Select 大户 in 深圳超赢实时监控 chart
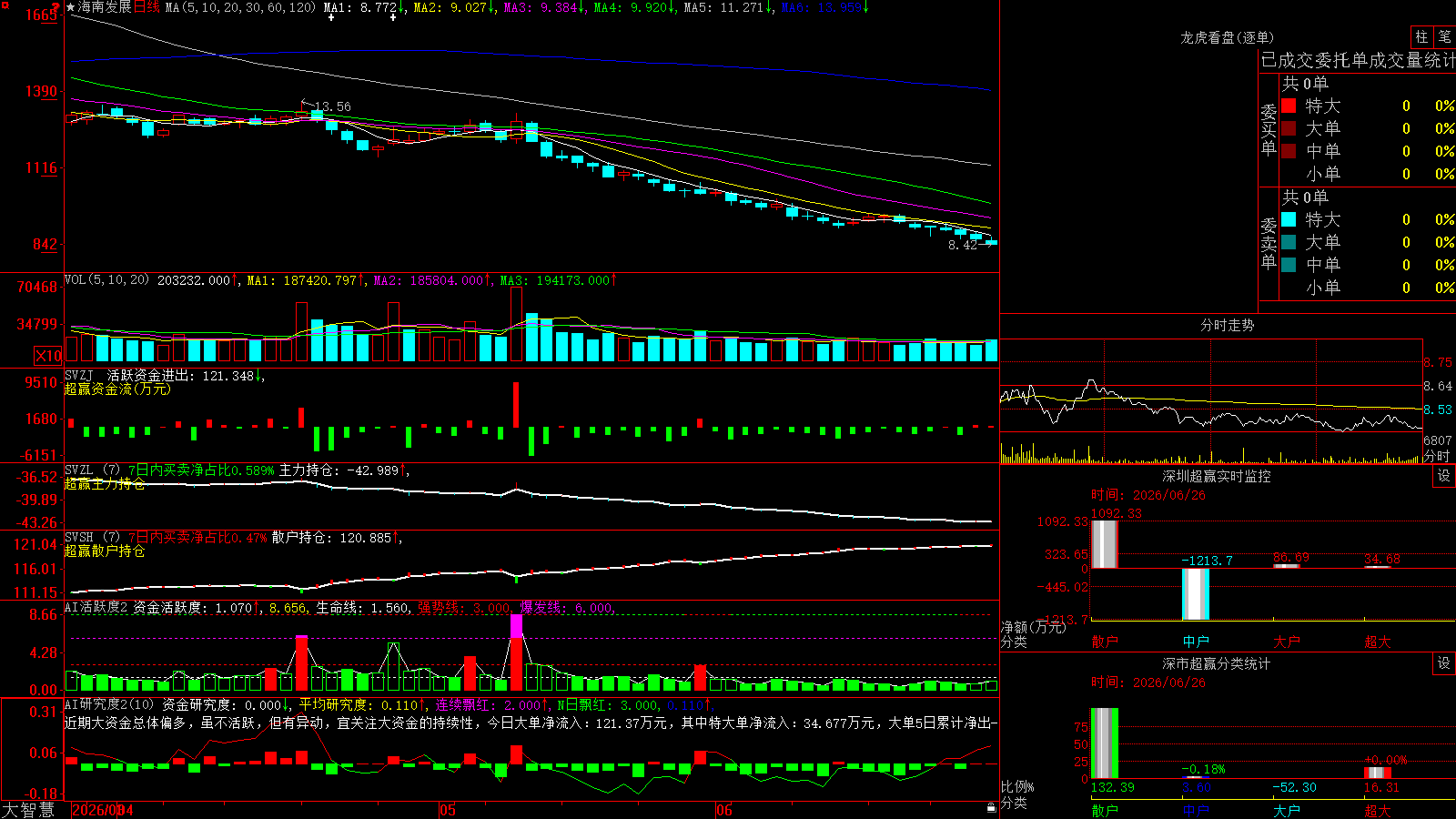 pos(1286,642)
